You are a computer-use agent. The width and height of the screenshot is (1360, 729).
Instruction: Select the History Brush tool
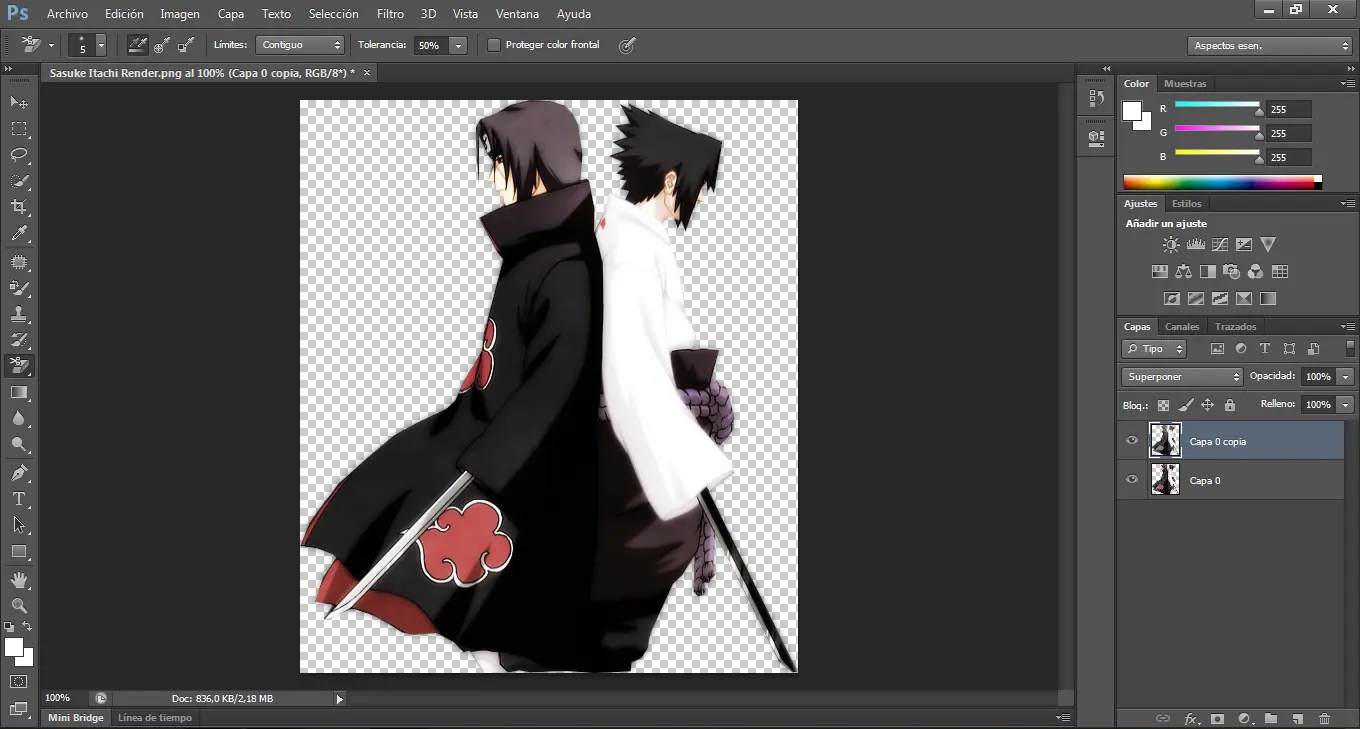(x=19, y=340)
